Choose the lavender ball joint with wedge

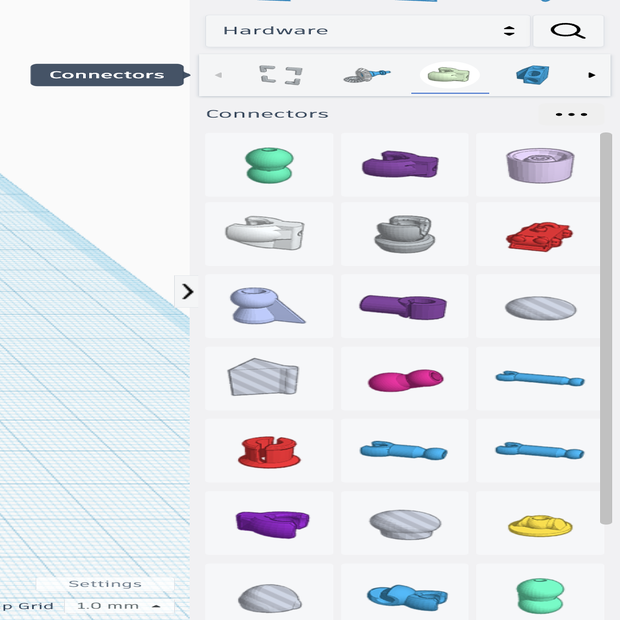(267, 306)
